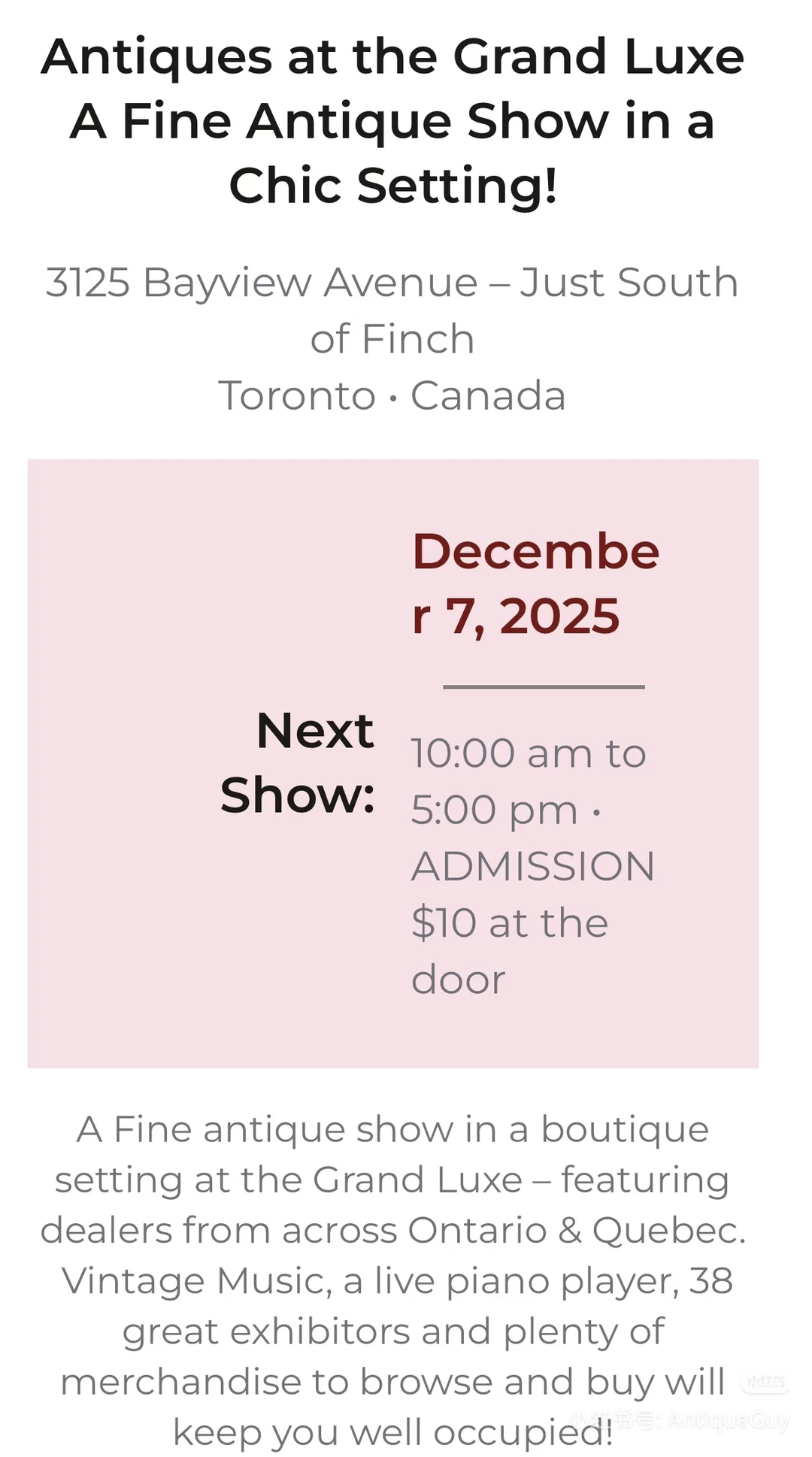This screenshot has width=812, height=1457.
Task: Select the December 7, 2025 date
Action: [535, 583]
